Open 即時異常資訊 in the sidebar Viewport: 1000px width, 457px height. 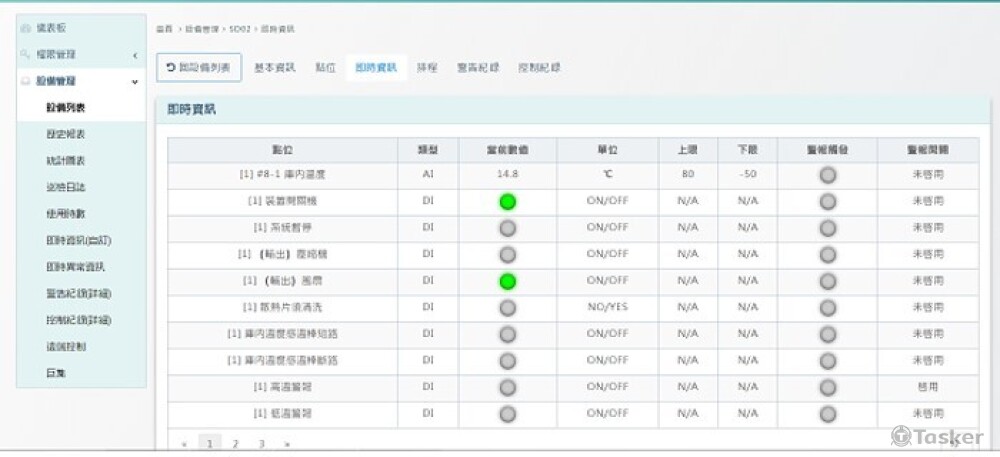75,267
